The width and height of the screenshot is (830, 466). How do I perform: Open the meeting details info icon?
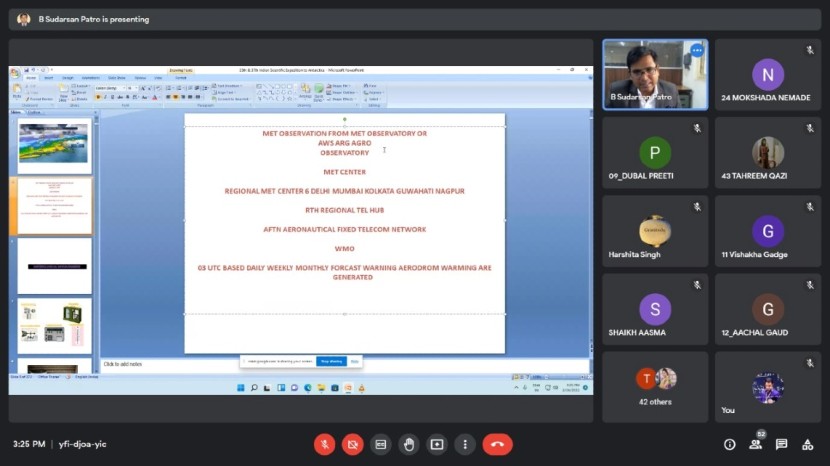pos(729,444)
